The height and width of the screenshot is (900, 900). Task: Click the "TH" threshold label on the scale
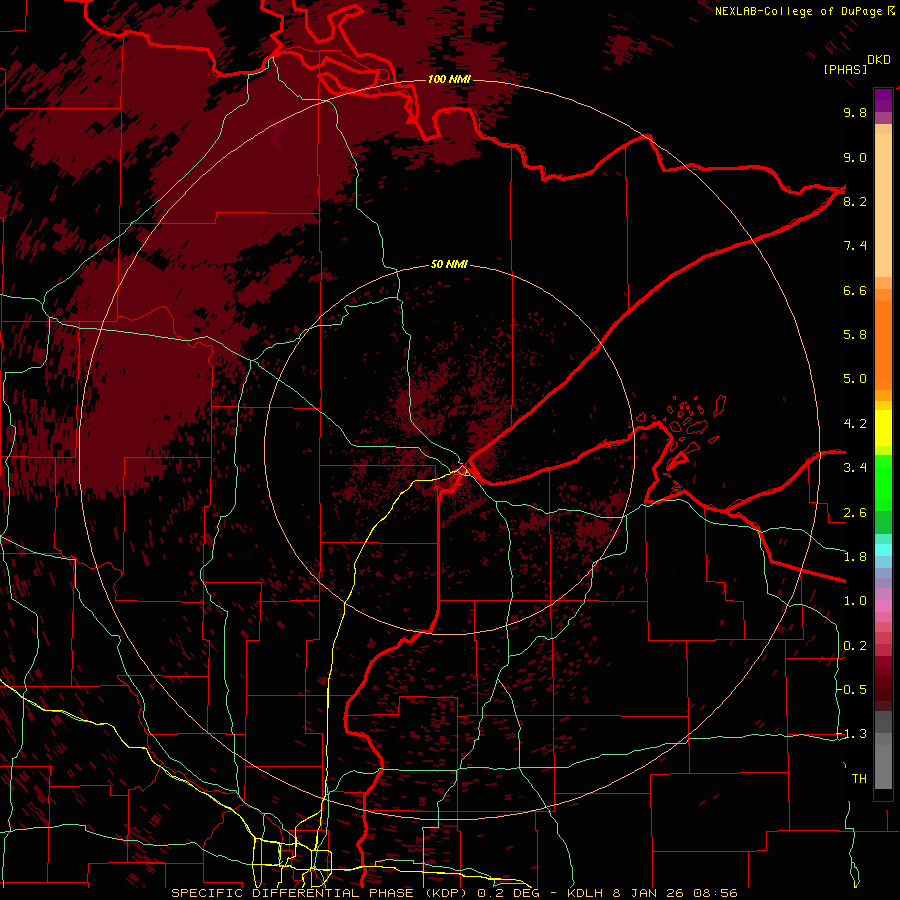pyautogui.click(x=859, y=779)
